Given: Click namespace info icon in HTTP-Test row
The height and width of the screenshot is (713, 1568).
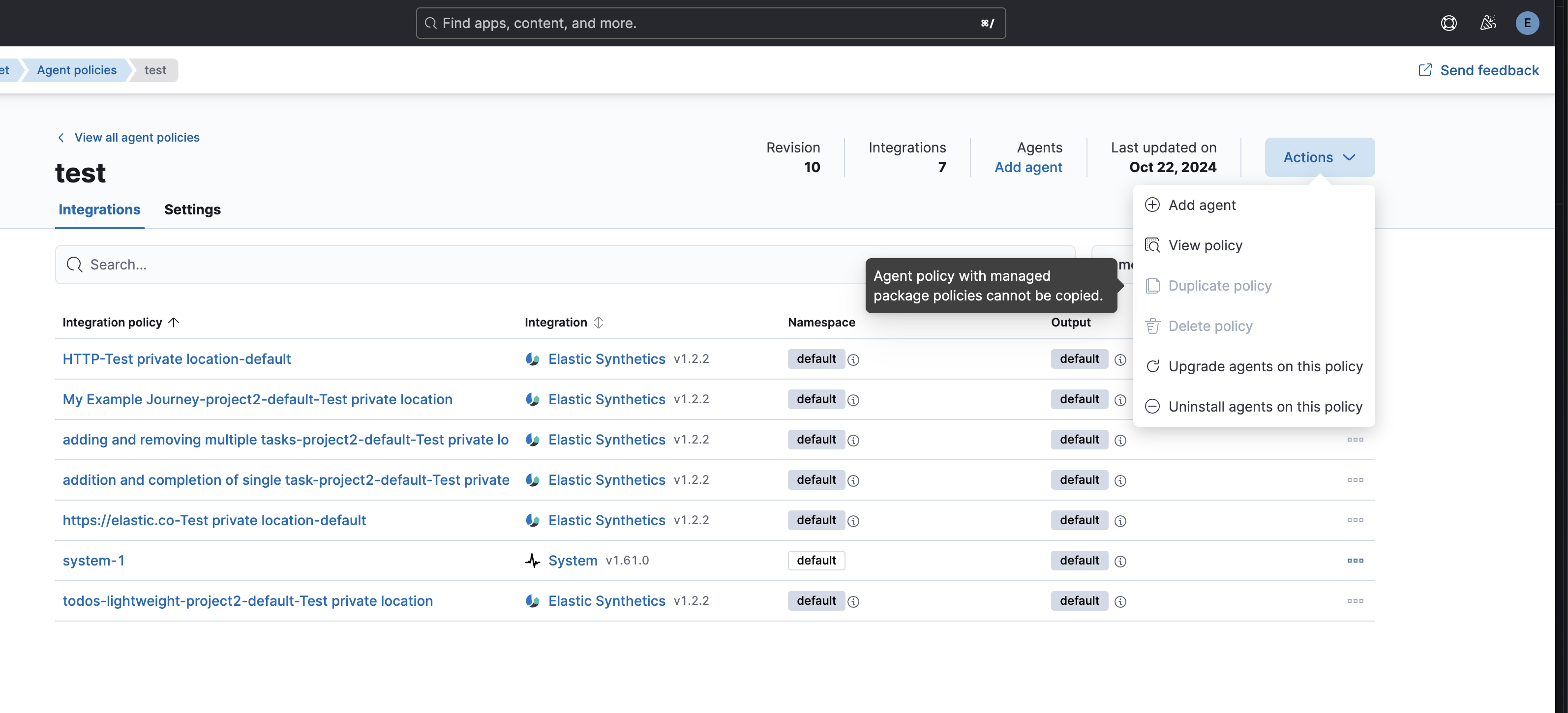Looking at the screenshot, I should [853, 359].
